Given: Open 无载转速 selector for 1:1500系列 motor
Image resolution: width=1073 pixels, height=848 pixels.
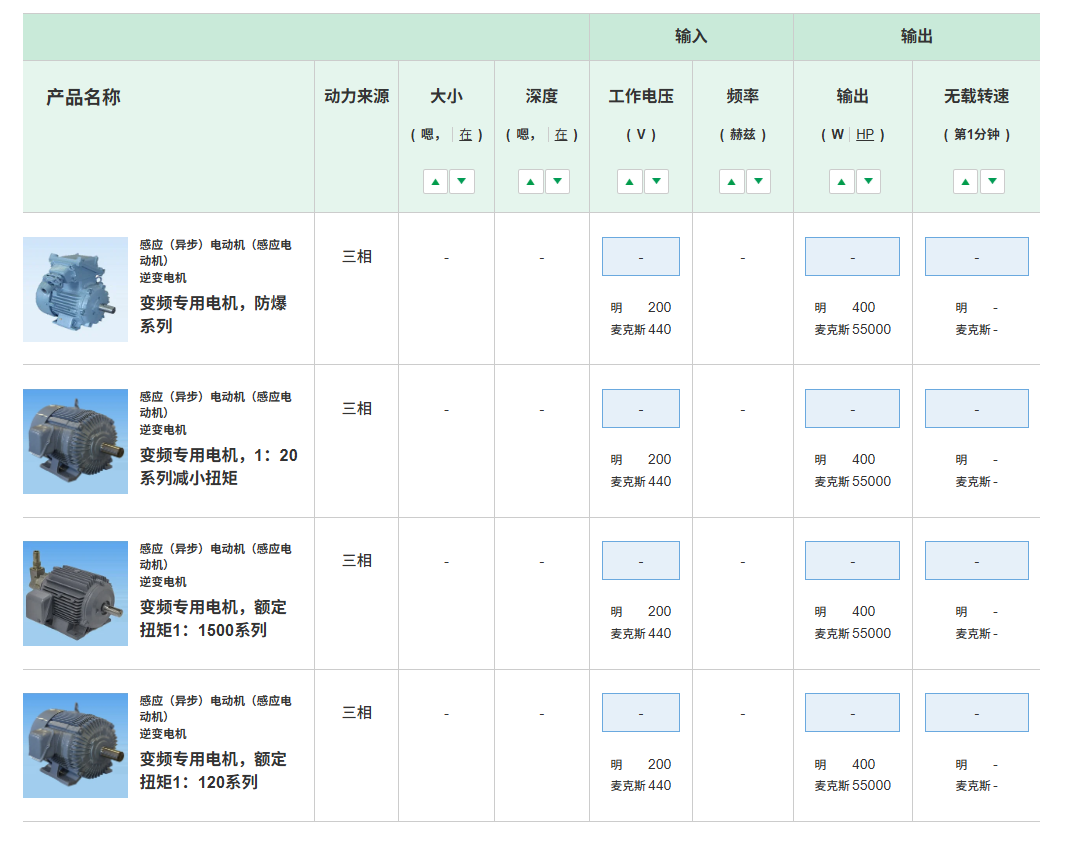Looking at the screenshot, I should (x=976, y=561).
